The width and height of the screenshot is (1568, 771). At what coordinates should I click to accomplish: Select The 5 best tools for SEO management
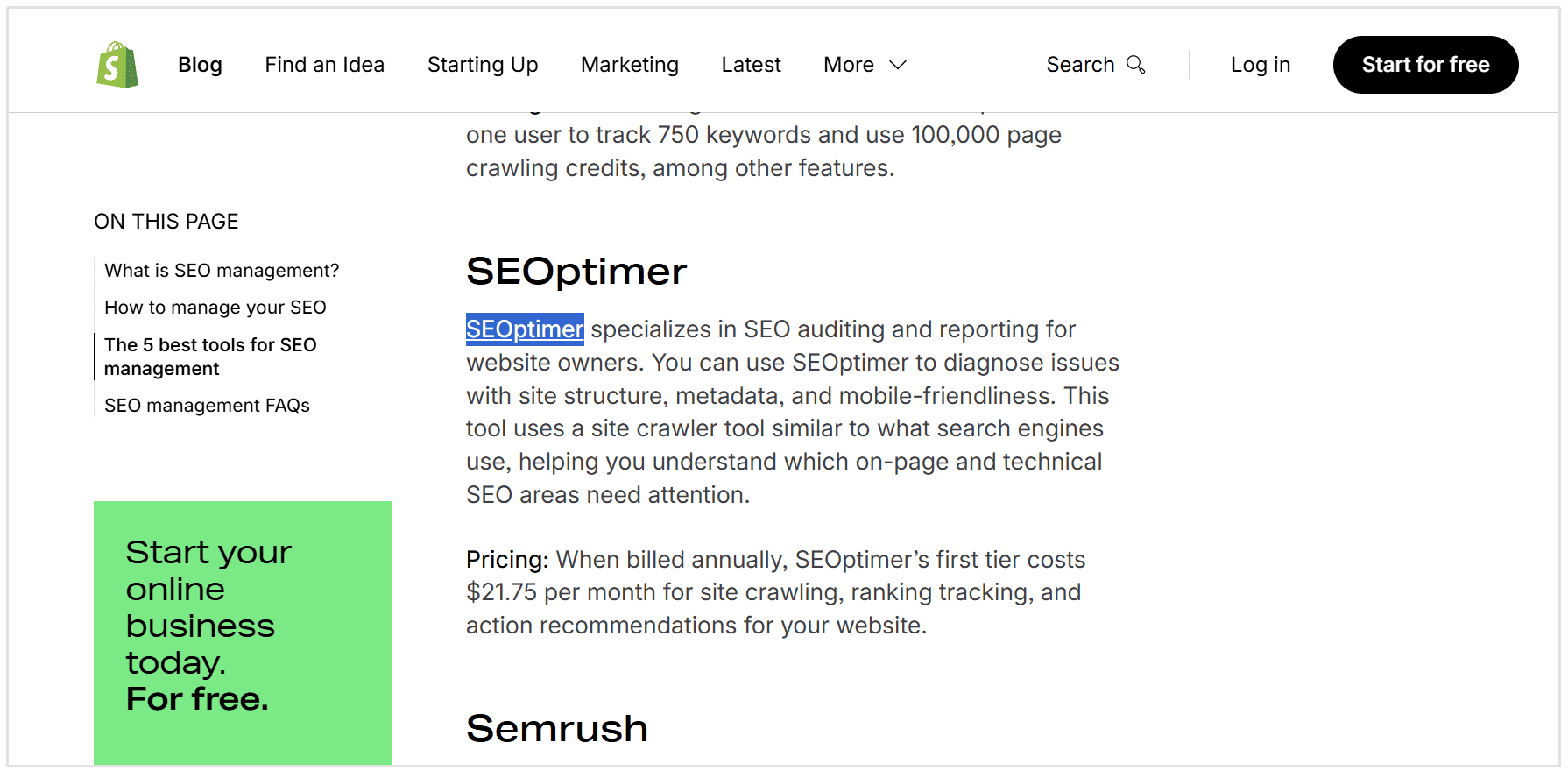coord(210,357)
